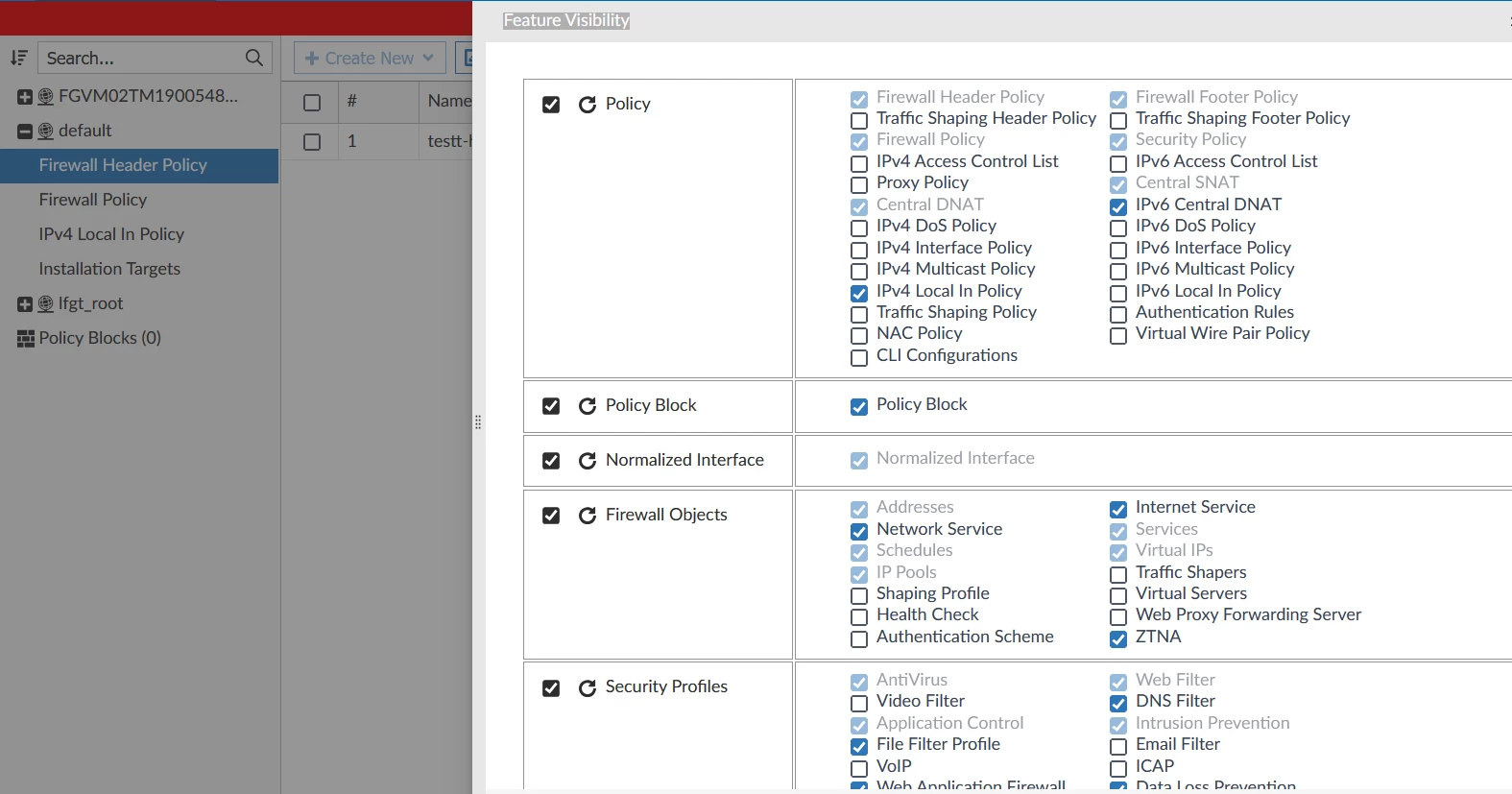
Task: Click the globe icon beside FGVM02TM1900548
Action: pyautogui.click(x=45, y=96)
